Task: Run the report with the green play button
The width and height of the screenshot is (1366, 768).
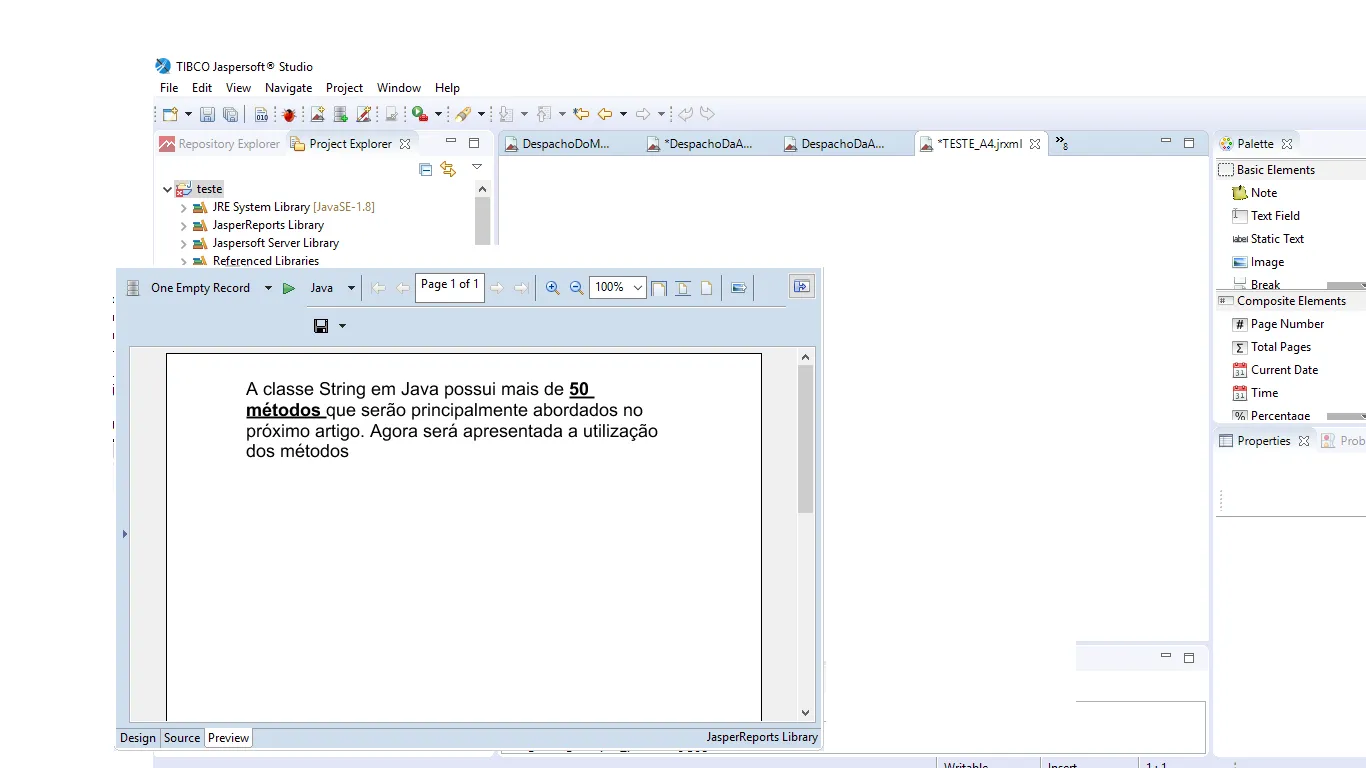Action: point(289,288)
